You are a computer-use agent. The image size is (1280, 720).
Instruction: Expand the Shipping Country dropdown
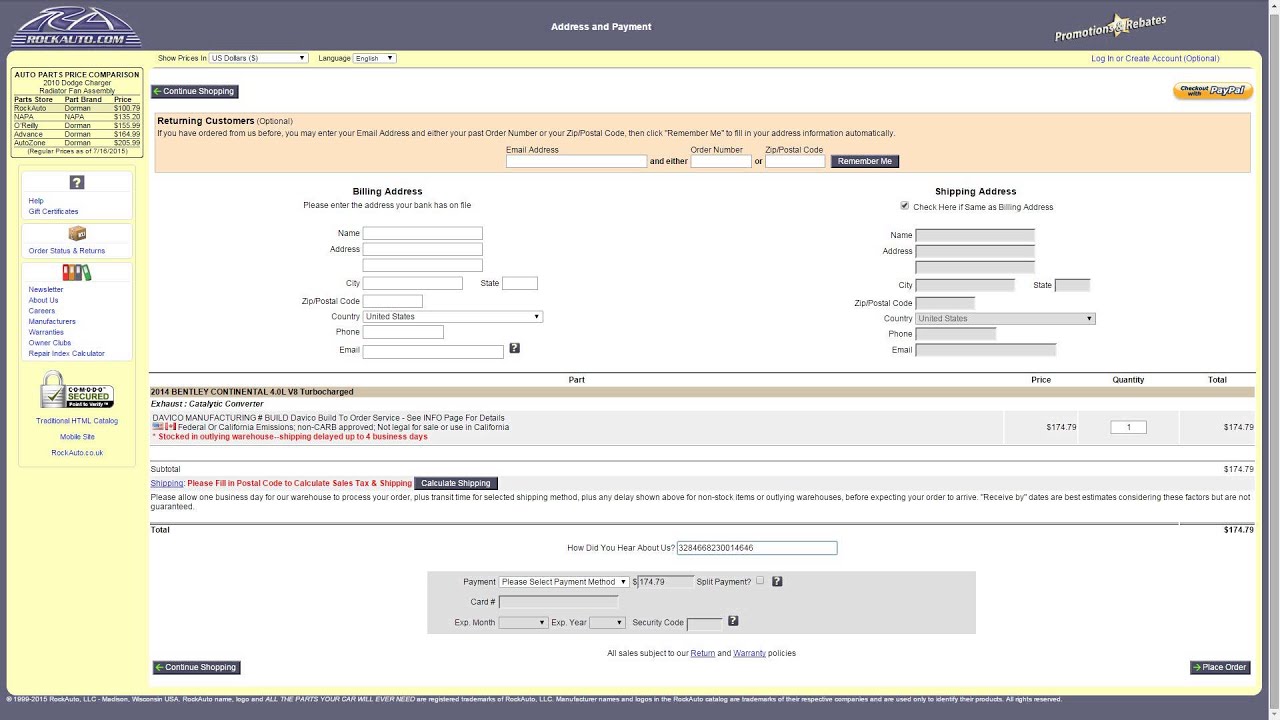[1005, 318]
